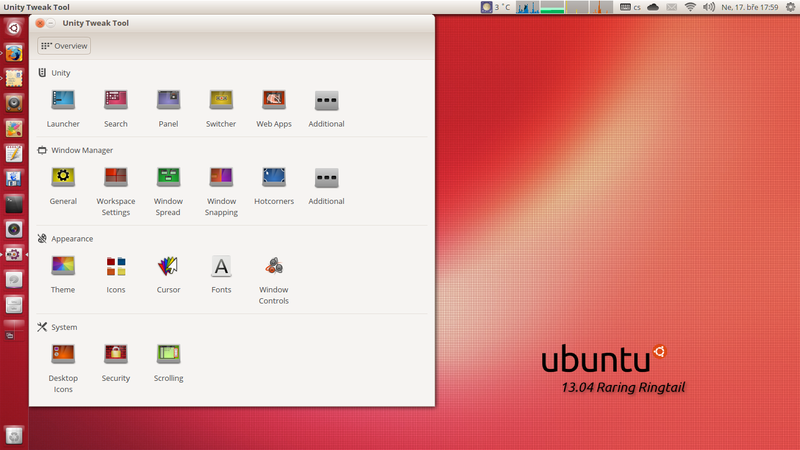Open Additional settings under Window Manager
The height and width of the screenshot is (450, 800).
tap(327, 186)
